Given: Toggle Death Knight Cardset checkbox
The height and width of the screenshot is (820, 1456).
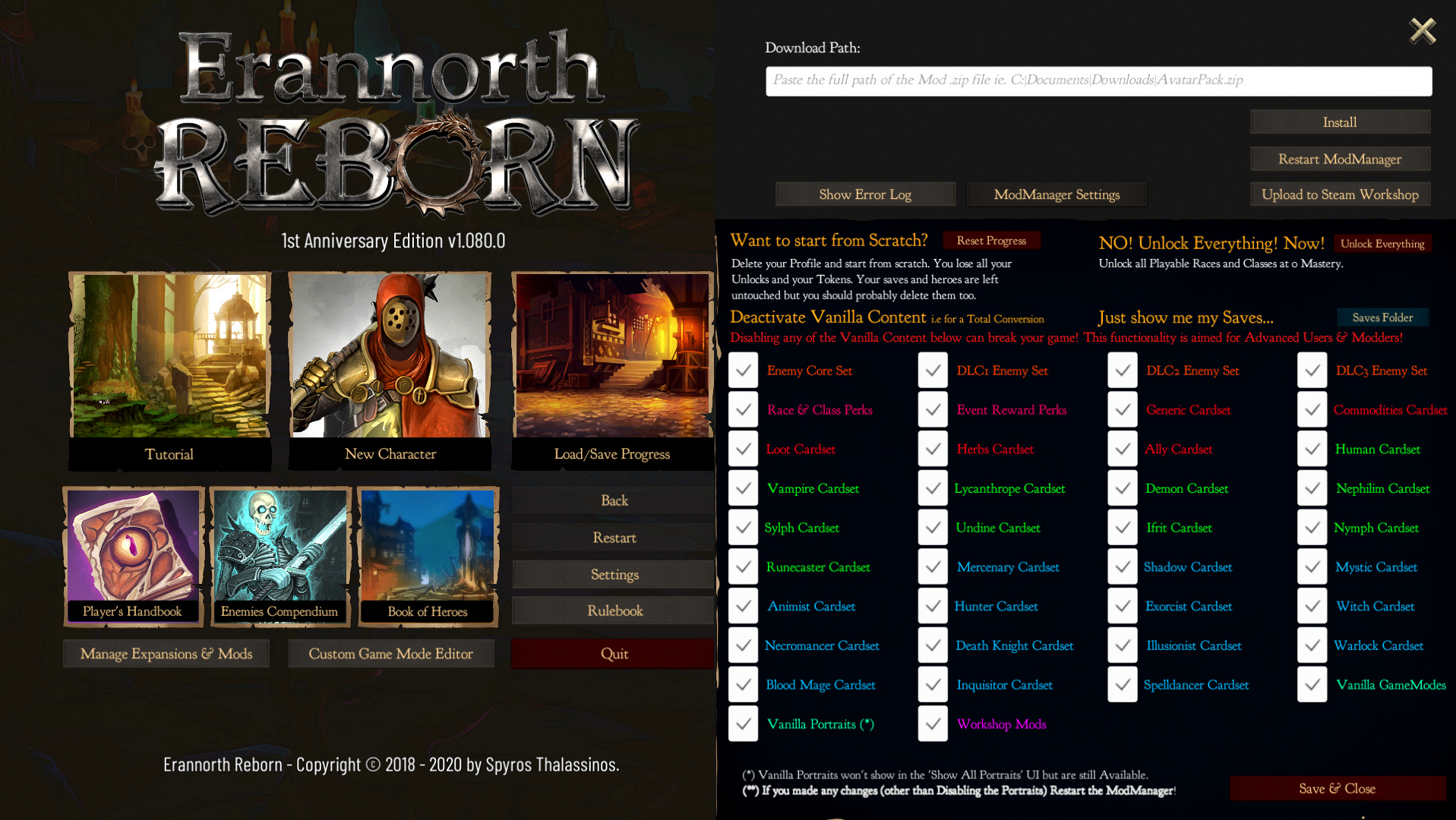Looking at the screenshot, I should pos(933,646).
